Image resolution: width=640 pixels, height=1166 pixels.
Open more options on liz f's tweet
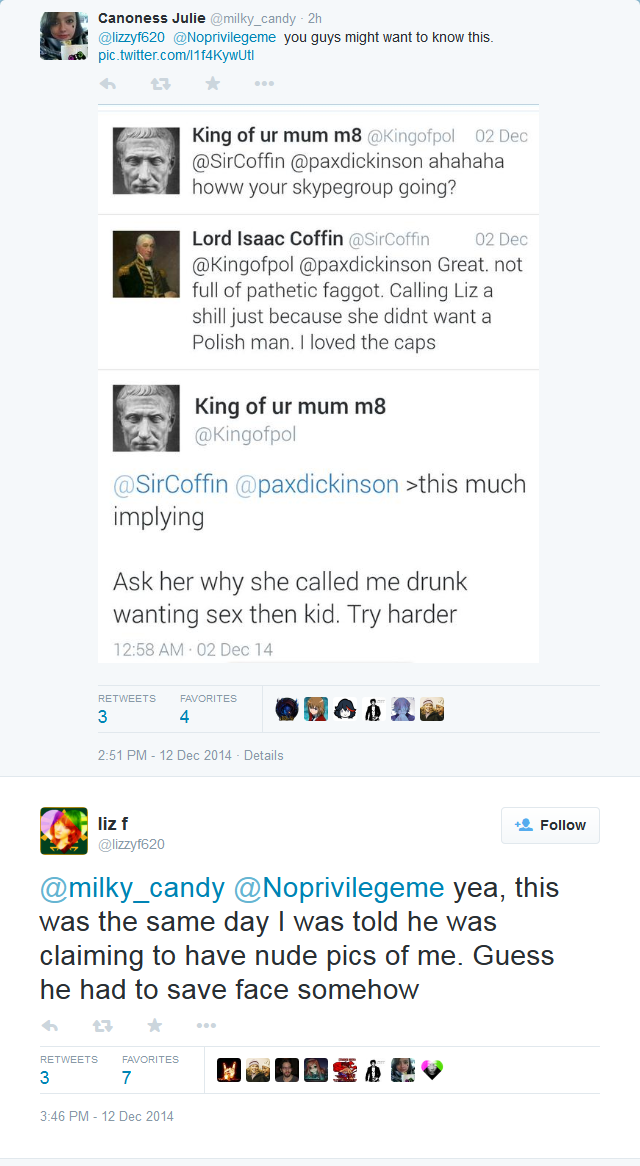[206, 1025]
